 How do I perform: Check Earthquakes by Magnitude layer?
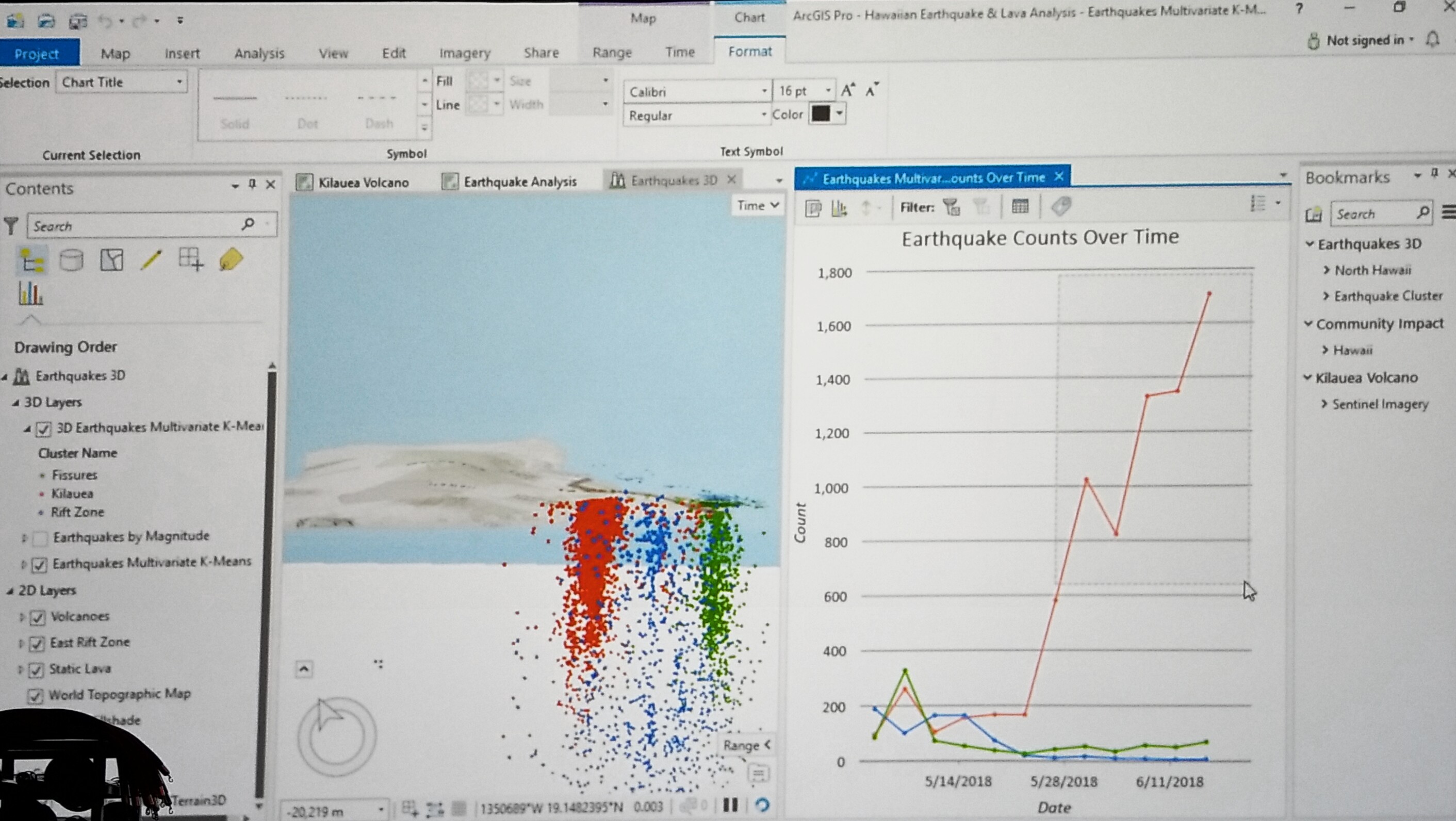click(40, 538)
